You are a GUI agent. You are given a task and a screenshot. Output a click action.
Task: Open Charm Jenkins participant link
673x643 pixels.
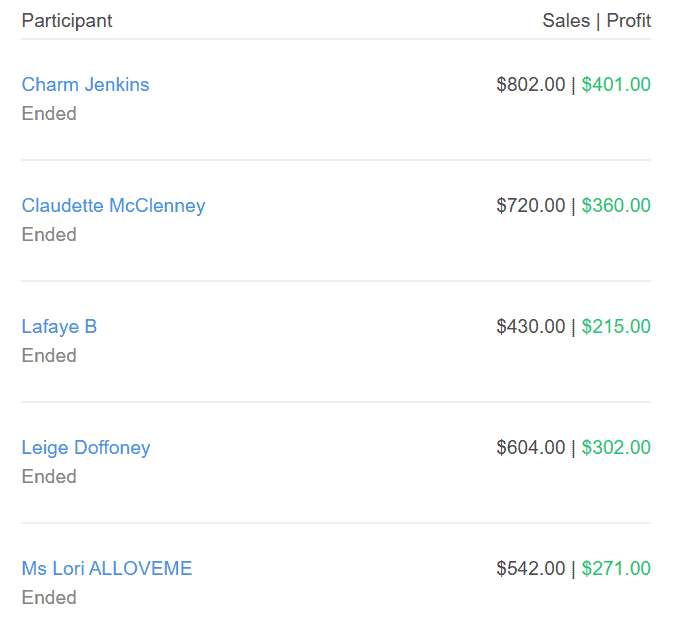[x=85, y=85]
